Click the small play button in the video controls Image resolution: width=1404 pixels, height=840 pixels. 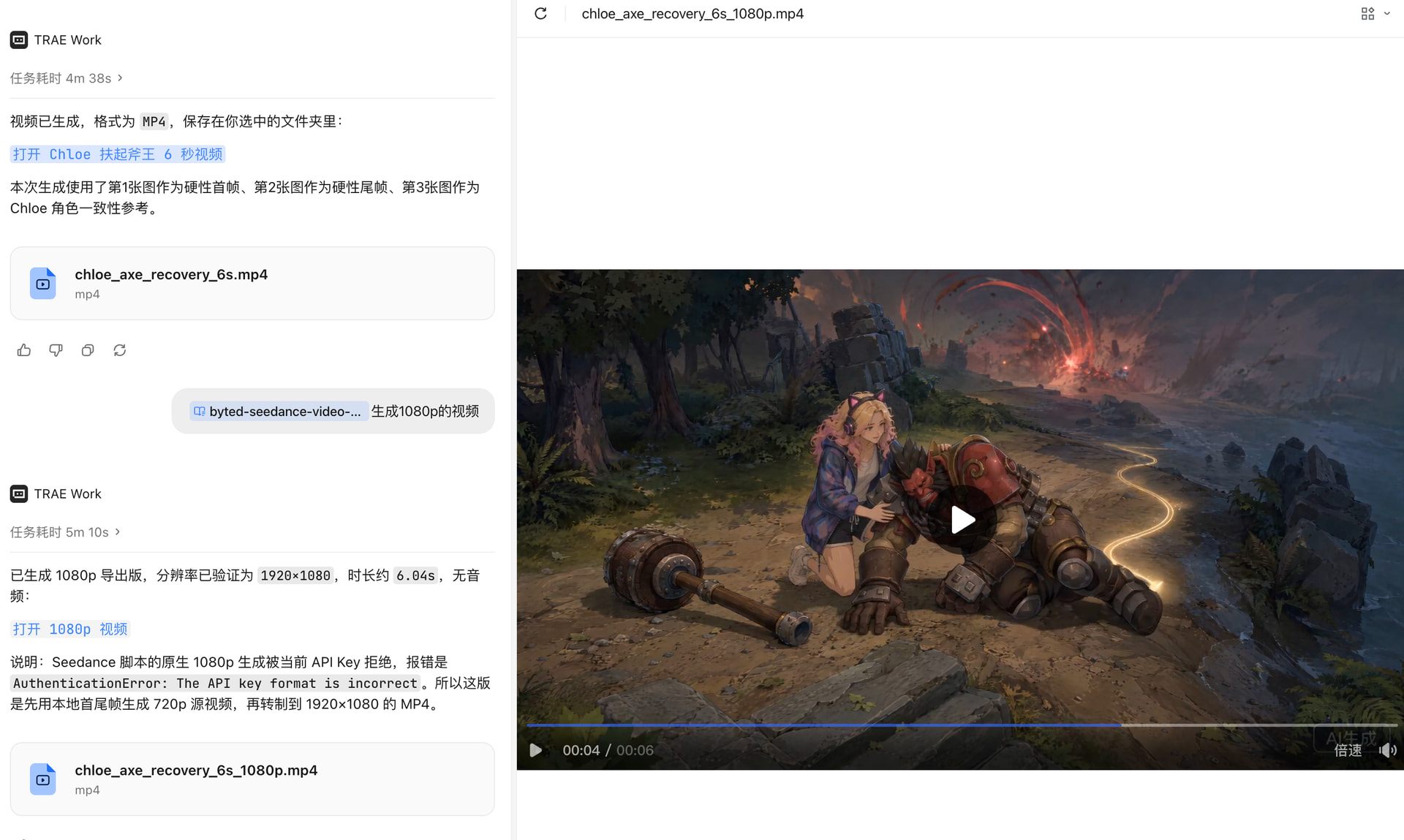(x=536, y=750)
